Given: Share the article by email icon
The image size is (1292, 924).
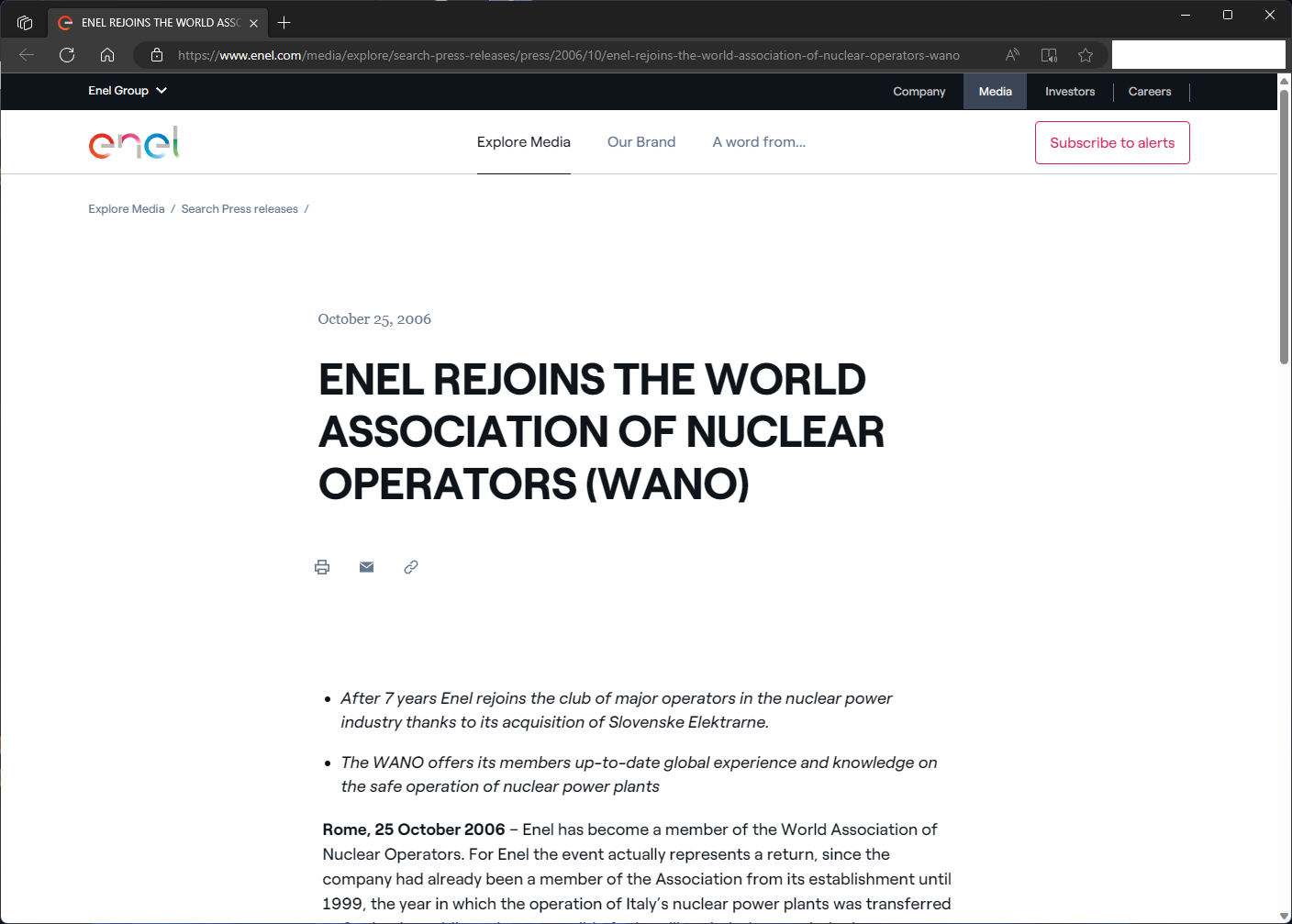Looking at the screenshot, I should (366, 567).
